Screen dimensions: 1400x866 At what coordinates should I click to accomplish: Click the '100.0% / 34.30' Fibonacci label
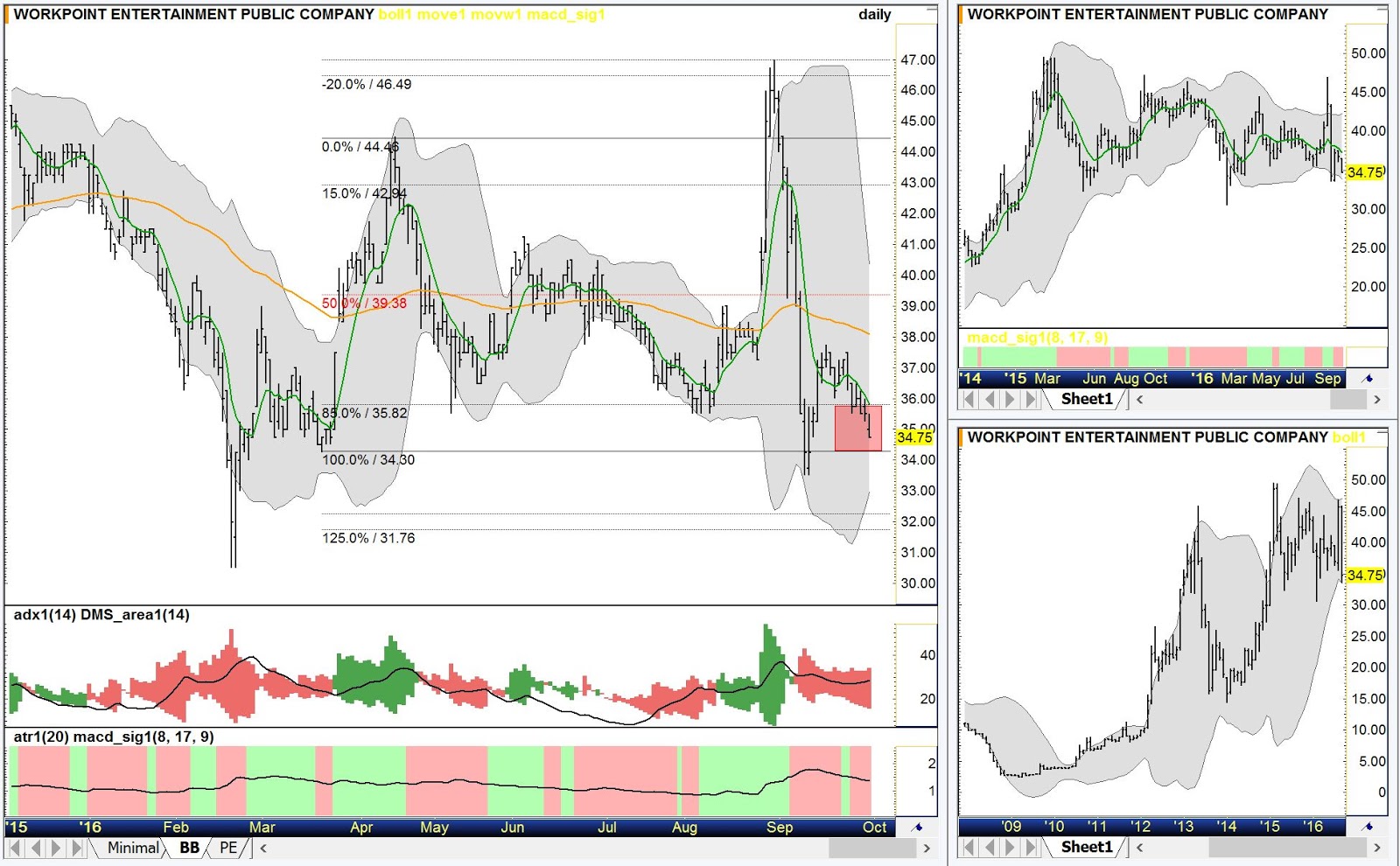point(368,460)
